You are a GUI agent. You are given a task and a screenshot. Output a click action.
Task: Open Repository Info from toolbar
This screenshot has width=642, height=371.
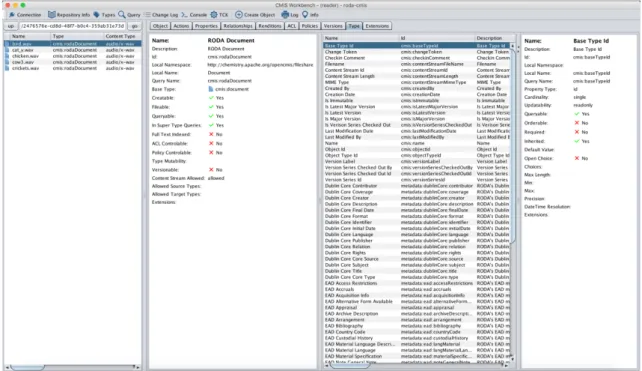click(x=52, y=15)
